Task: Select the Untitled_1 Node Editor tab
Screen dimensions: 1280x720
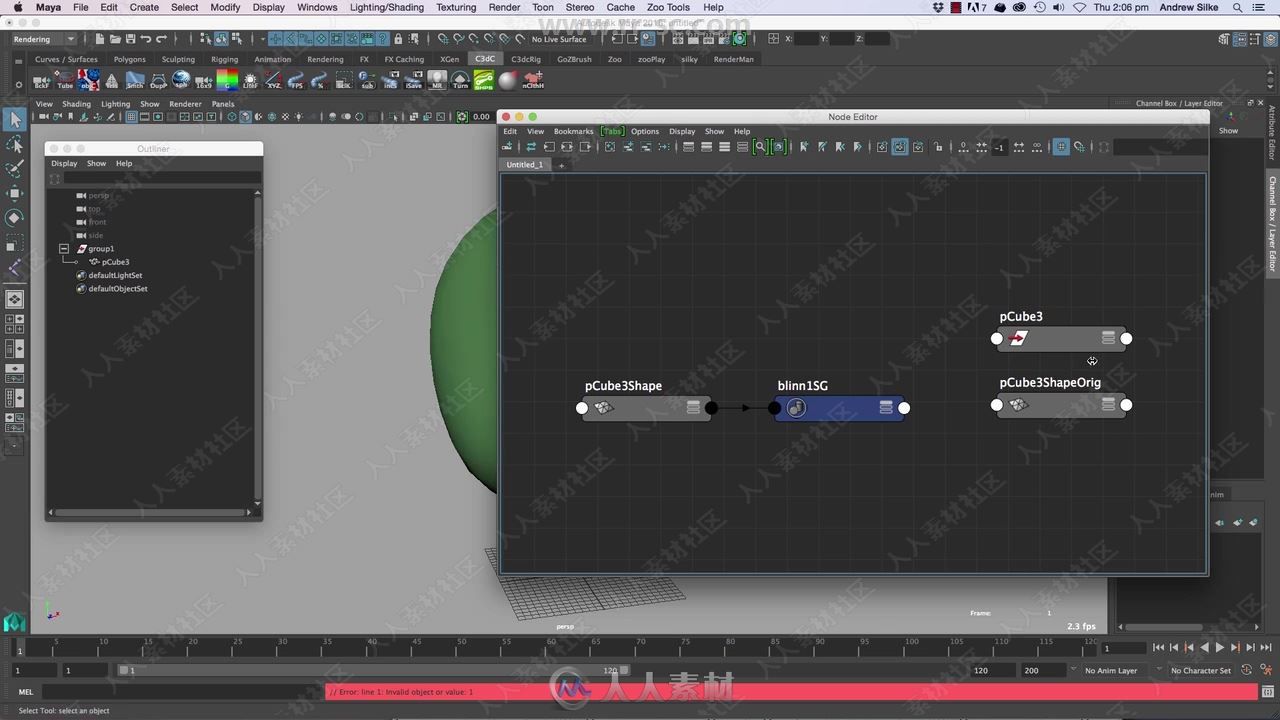Action: pyautogui.click(x=524, y=164)
